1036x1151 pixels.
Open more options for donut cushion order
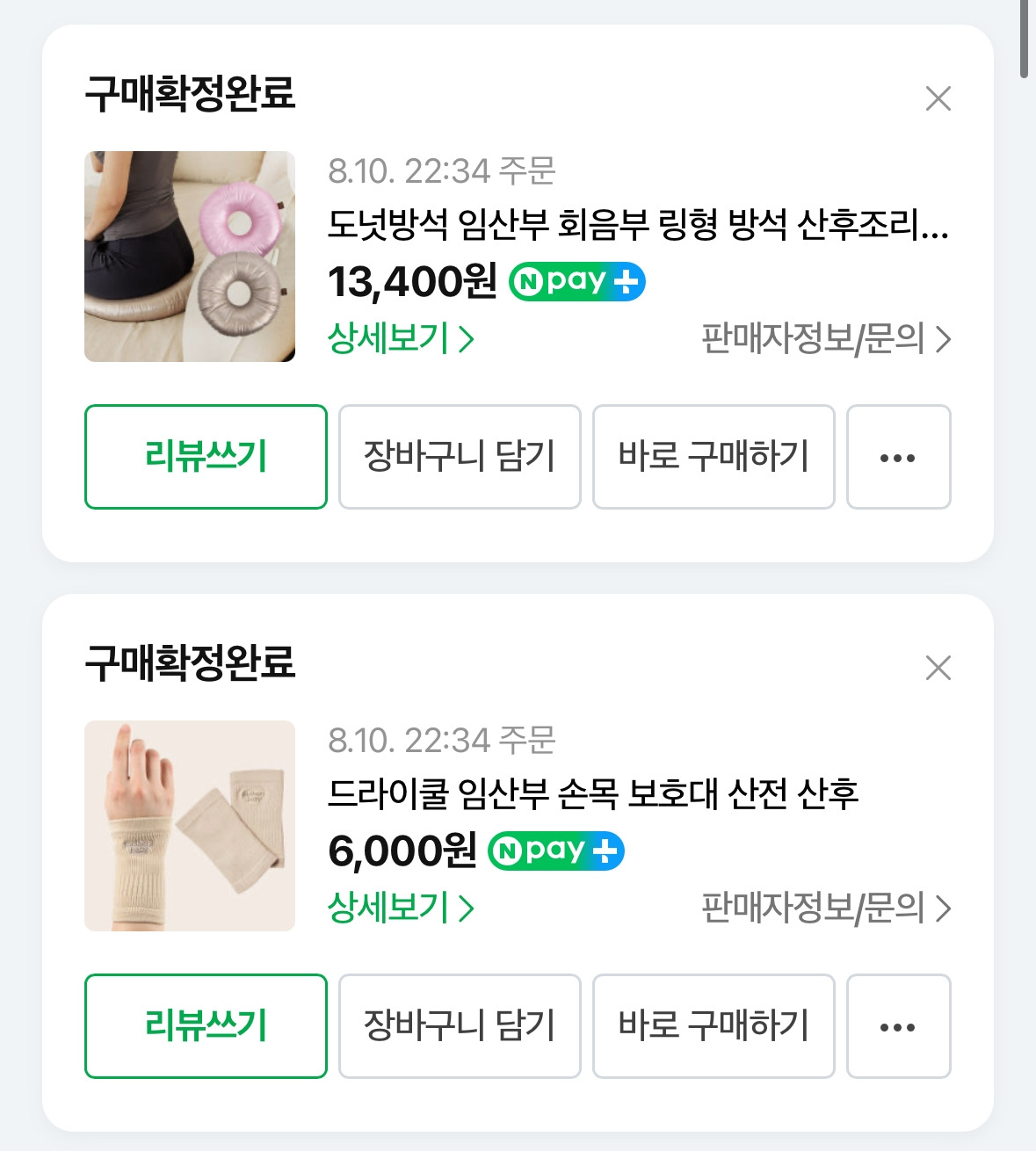898,457
